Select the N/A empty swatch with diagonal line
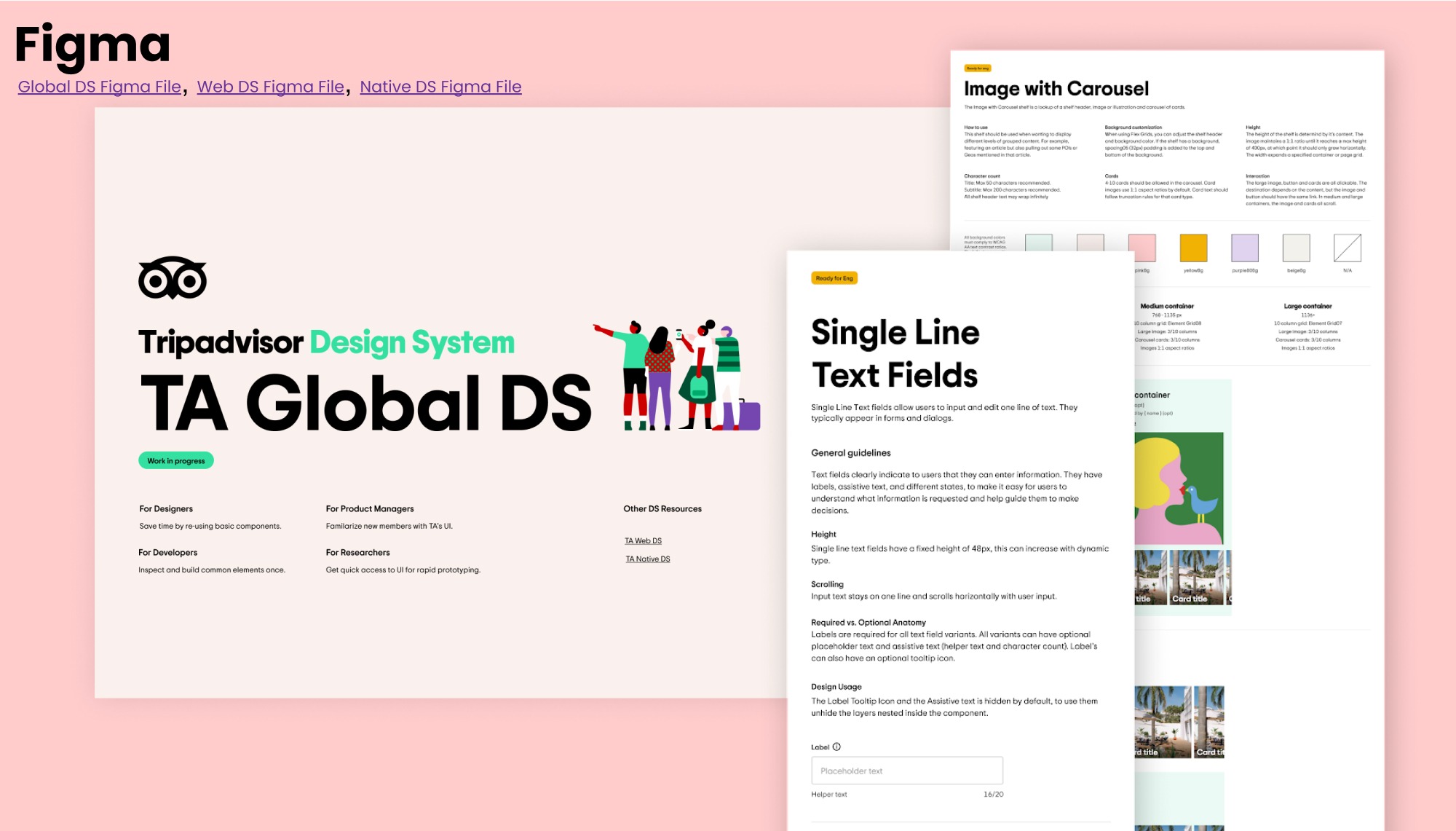The height and width of the screenshot is (831, 1456). 1347,248
